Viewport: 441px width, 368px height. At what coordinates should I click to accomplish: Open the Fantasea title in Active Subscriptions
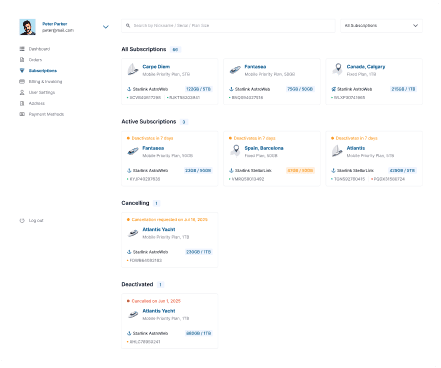click(153, 148)
